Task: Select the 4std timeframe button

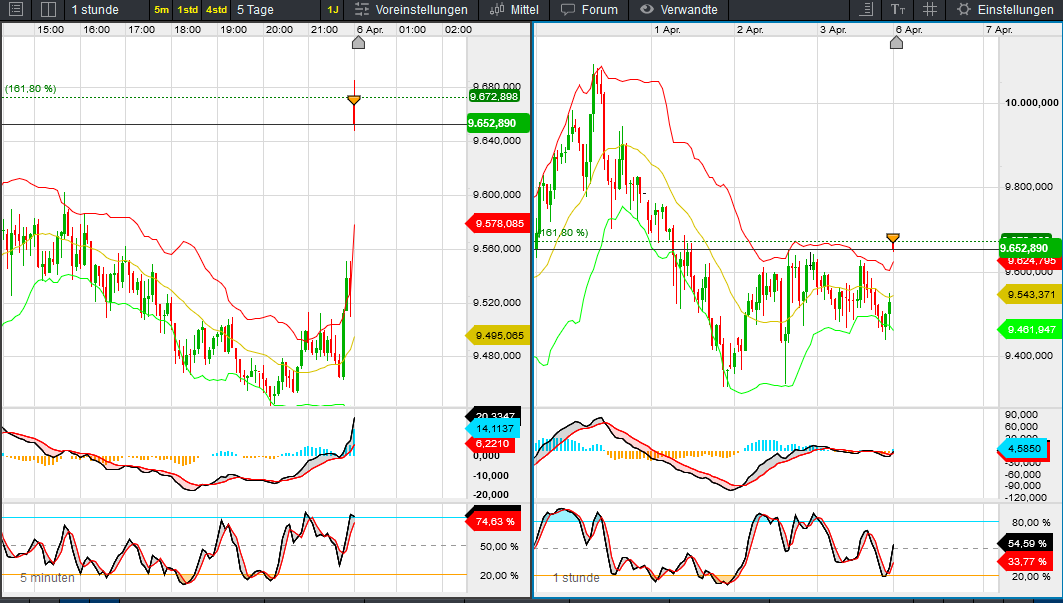Action: click(x=216, y=9)
